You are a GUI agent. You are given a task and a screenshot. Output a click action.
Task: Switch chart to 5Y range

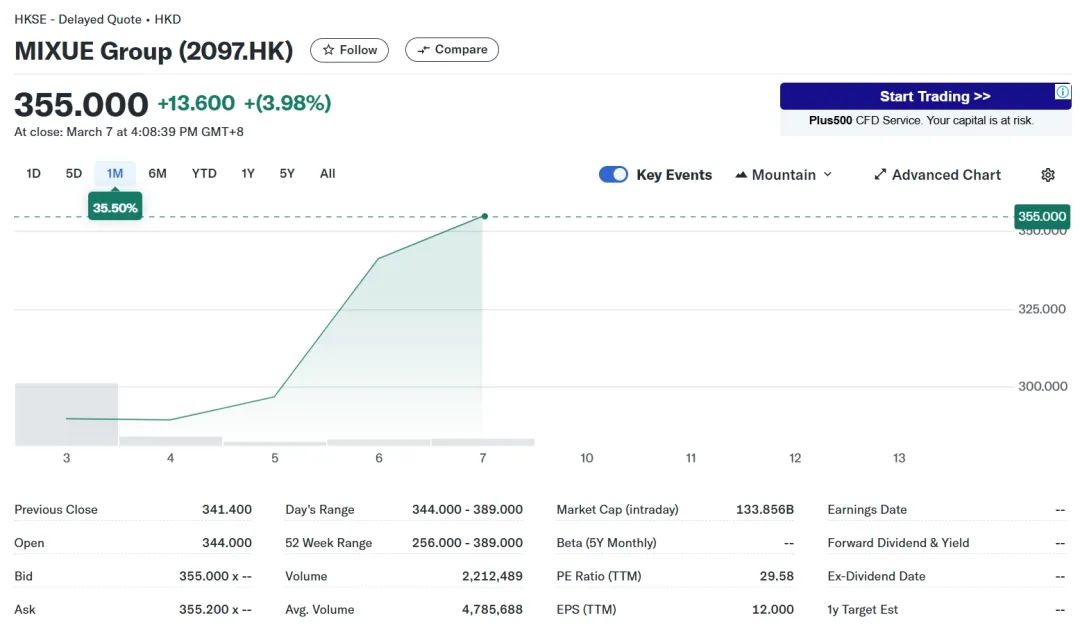[287, 174]
